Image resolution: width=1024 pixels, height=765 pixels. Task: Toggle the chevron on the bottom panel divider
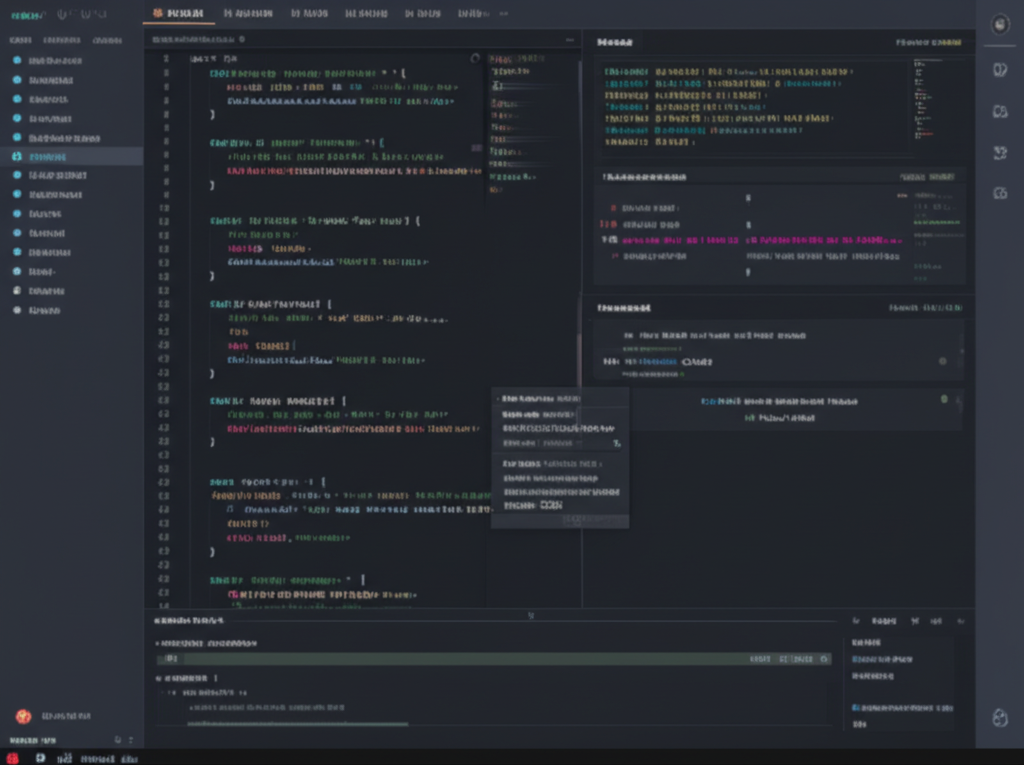pos(531,615)
